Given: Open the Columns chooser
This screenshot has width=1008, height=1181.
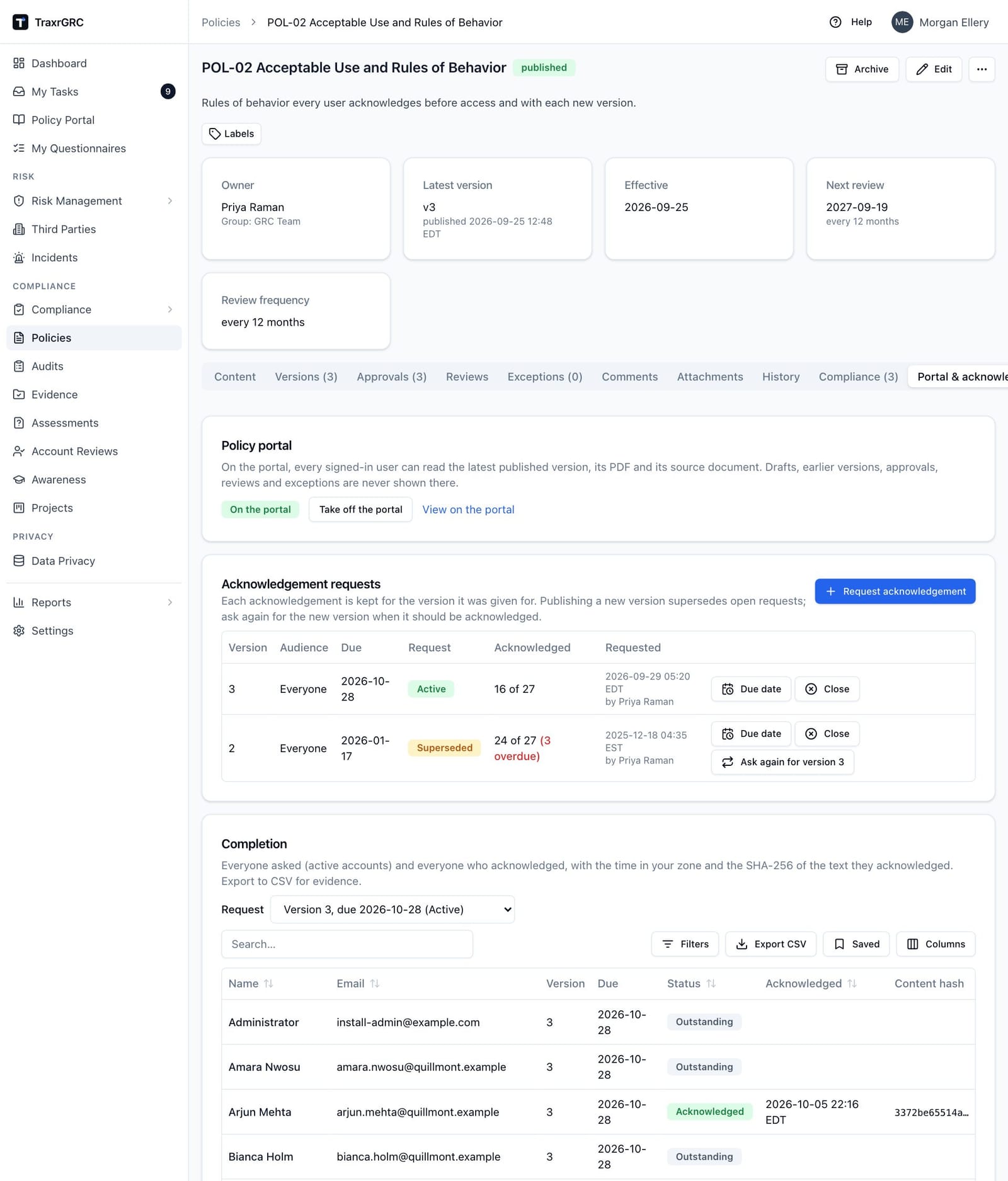Looking at the screenshot, I should 936,944.
